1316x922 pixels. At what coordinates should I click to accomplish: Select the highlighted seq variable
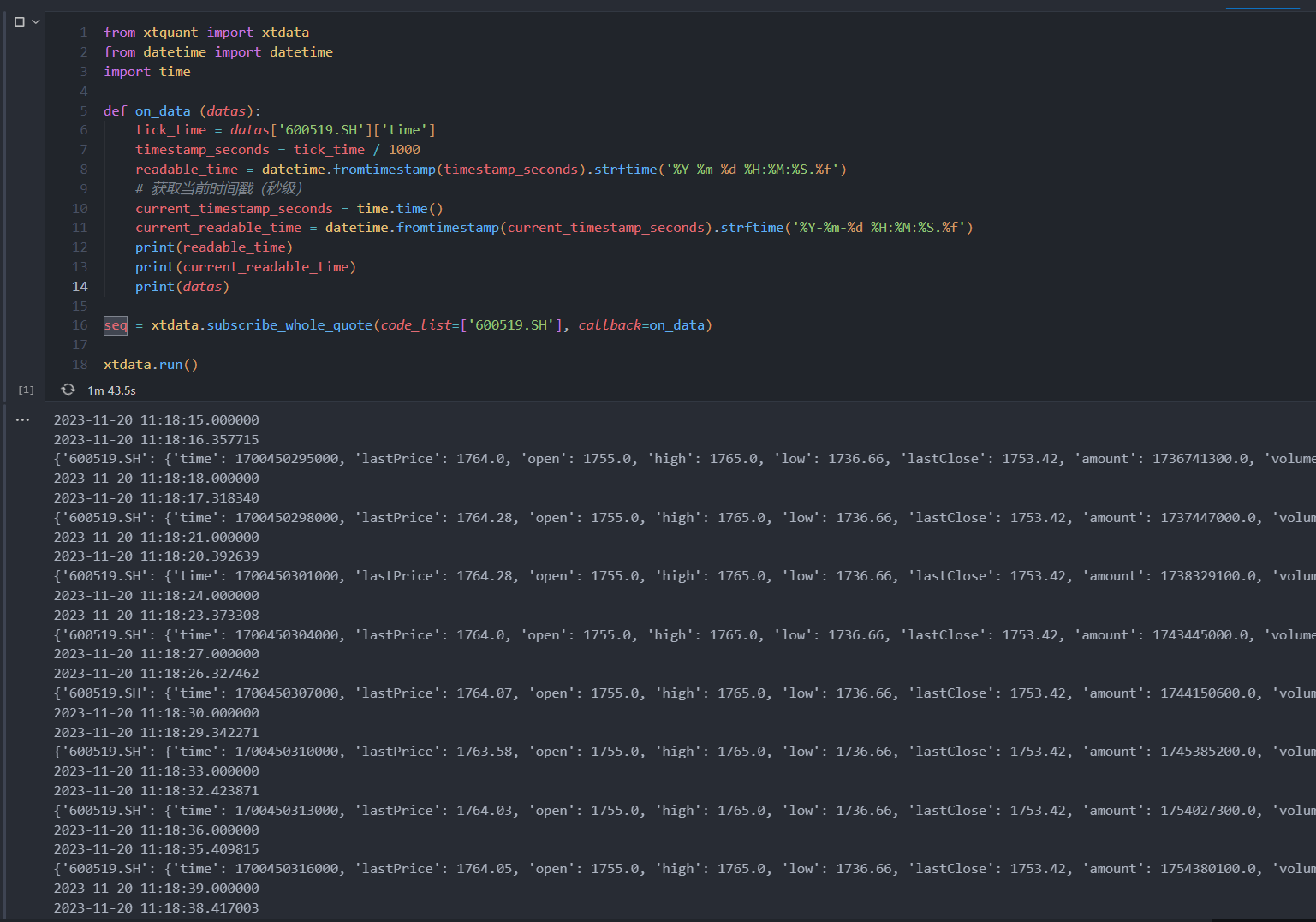coord(116,325)
